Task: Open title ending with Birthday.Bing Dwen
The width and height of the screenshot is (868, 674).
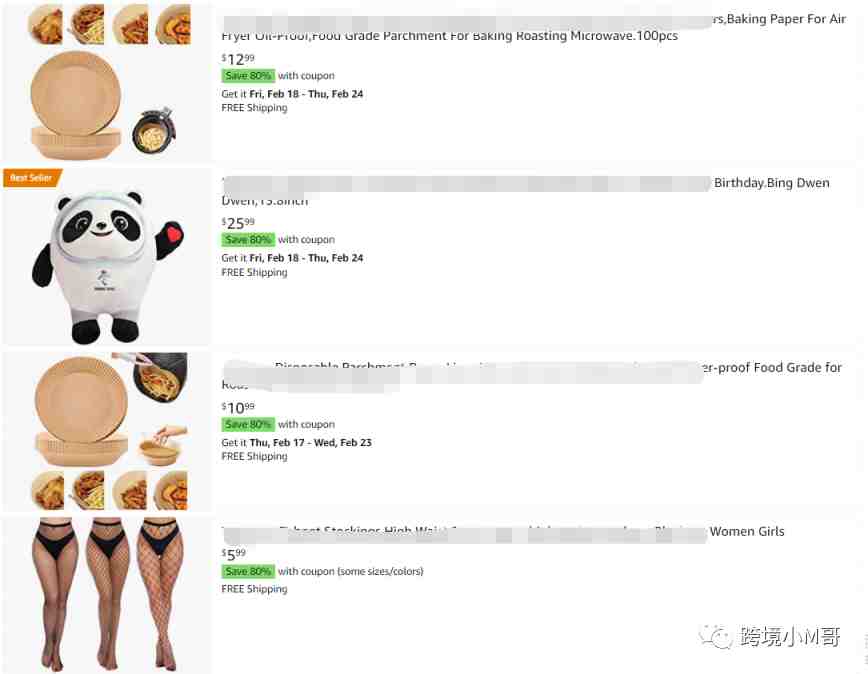Action: coord(525,191)
